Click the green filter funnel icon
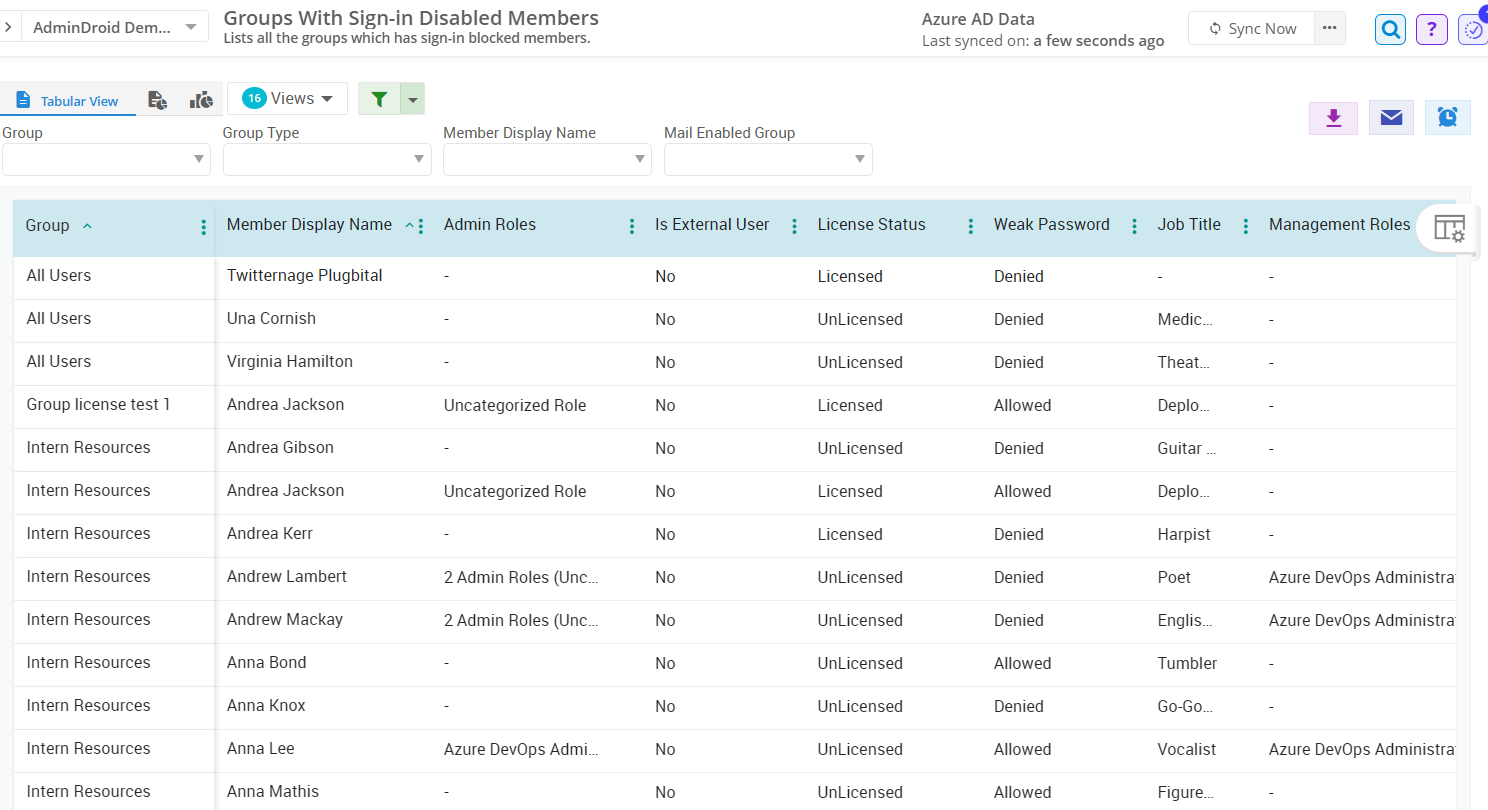 [x=379, y=99]
